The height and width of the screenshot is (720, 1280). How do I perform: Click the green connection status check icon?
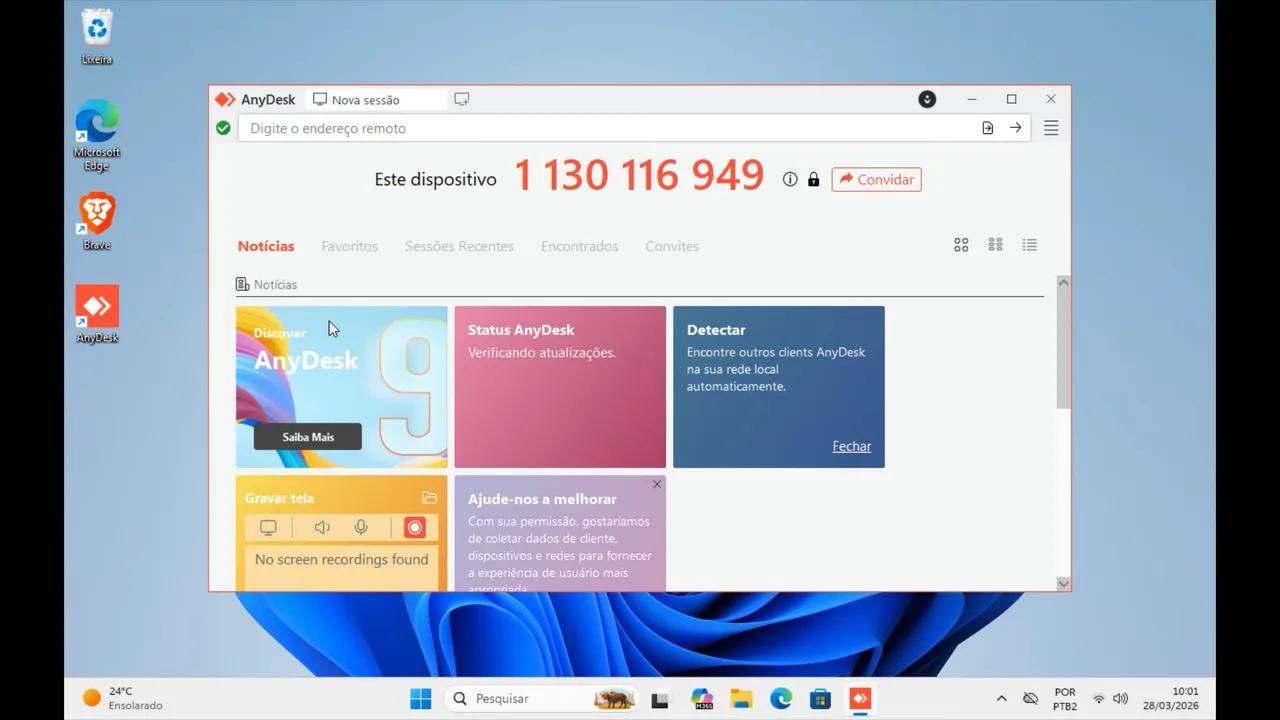pos(223,128)
